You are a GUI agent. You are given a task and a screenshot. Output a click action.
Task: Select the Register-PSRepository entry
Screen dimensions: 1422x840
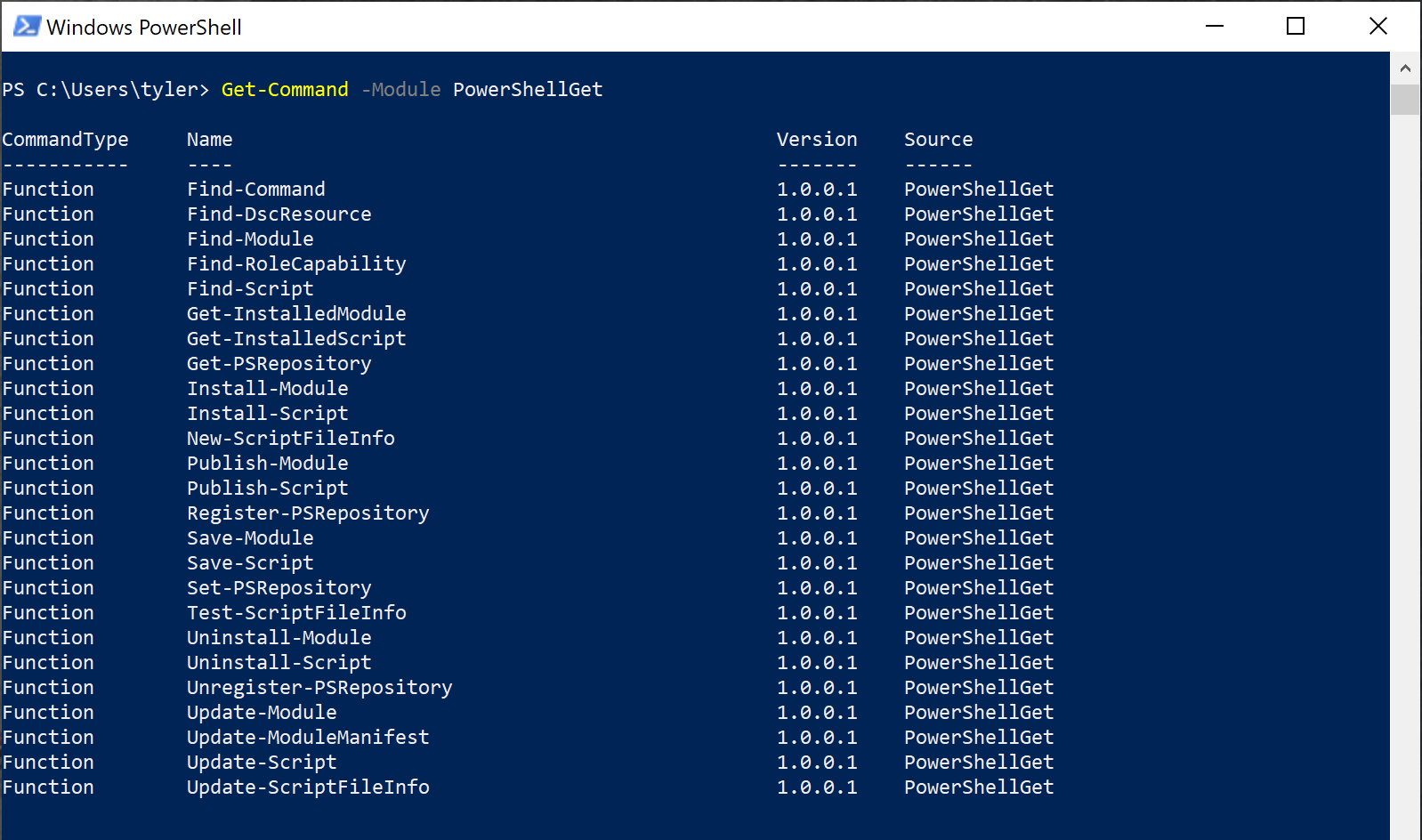coord(308,513)
